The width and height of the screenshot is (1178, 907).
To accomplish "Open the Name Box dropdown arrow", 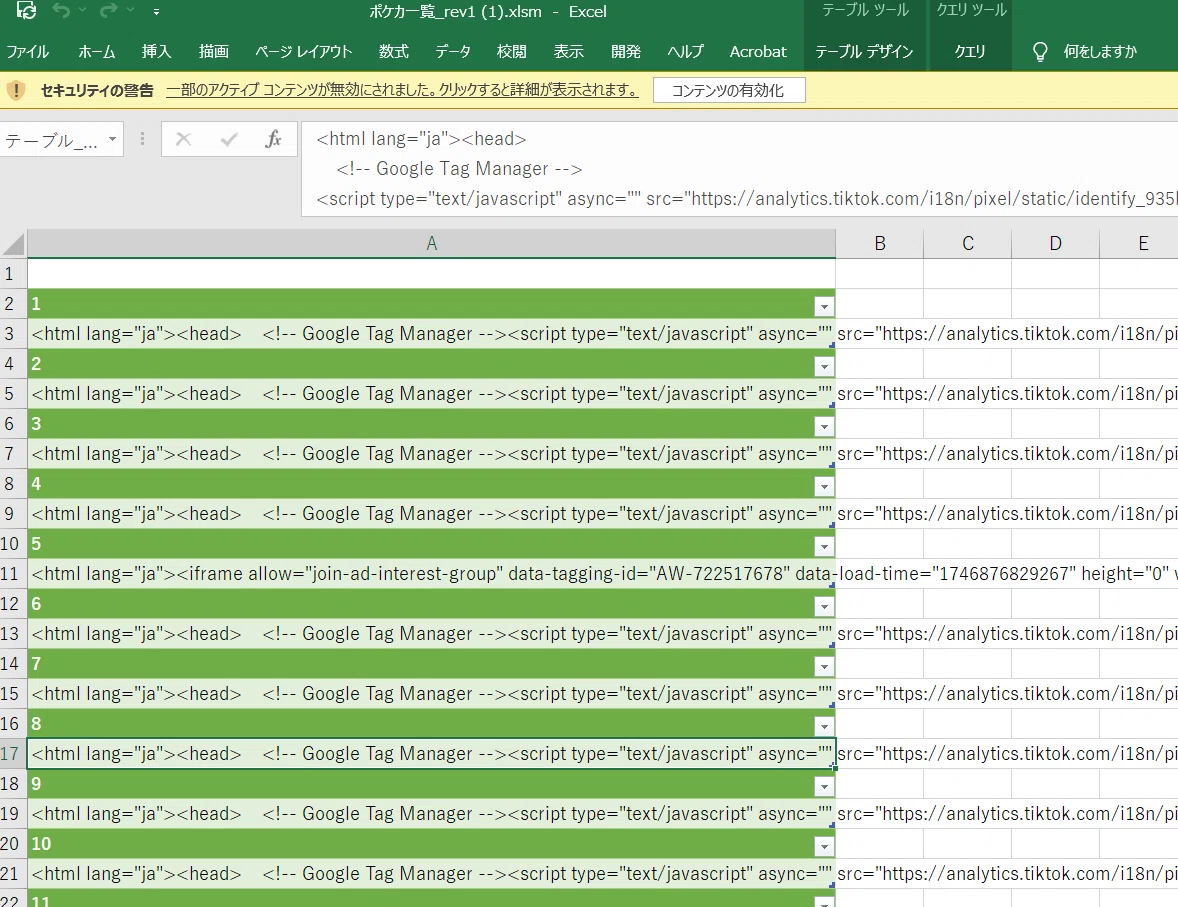I will pos(112,139).
